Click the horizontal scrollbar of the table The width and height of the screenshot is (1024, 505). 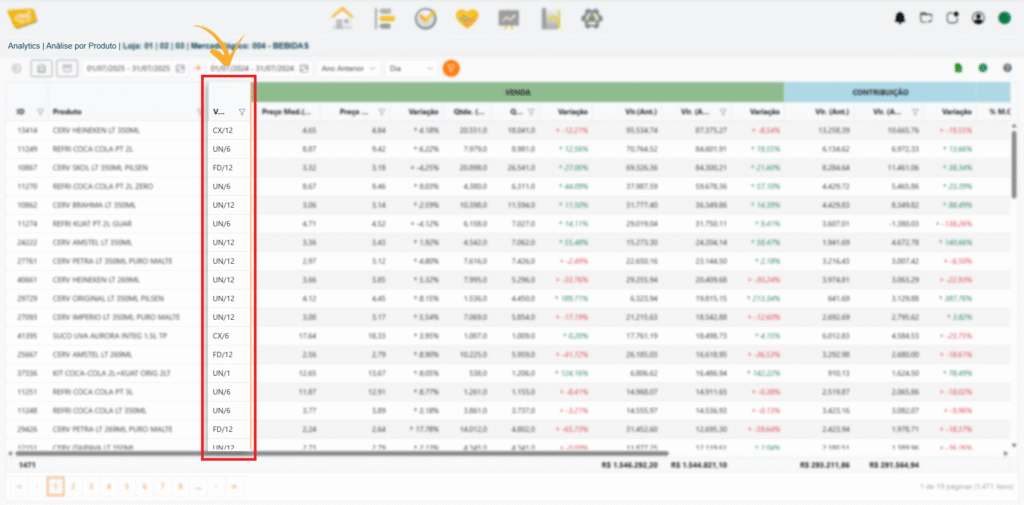coord(342,452)
